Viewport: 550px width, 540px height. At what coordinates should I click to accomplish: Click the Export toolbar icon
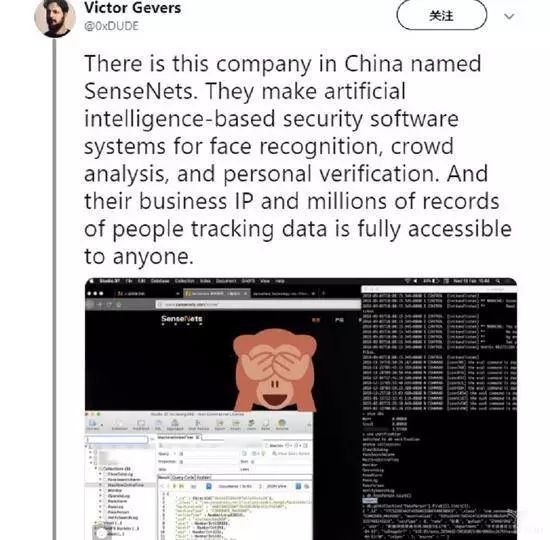click(220, 425)
